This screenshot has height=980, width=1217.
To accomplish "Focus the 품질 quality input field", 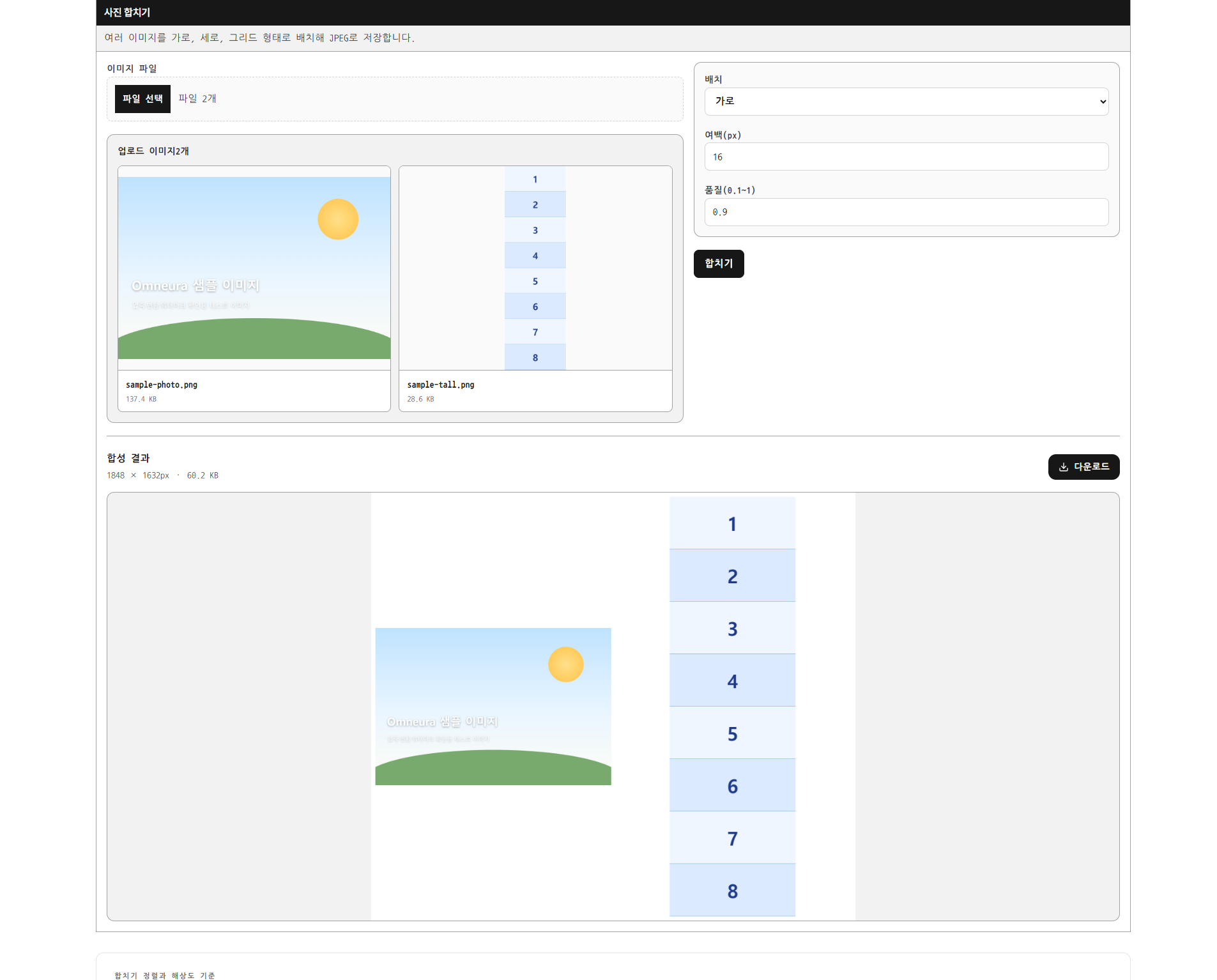I will click(906, 212).
